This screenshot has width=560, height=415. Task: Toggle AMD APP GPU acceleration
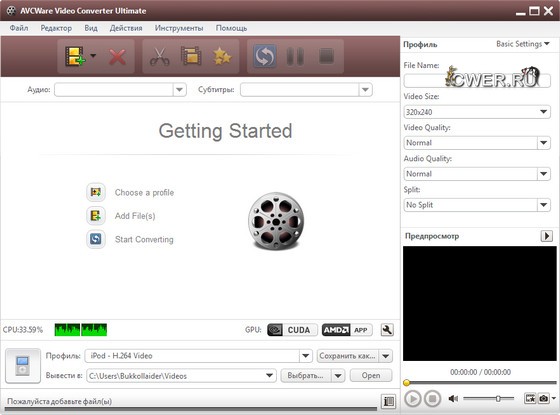(347, 330)
